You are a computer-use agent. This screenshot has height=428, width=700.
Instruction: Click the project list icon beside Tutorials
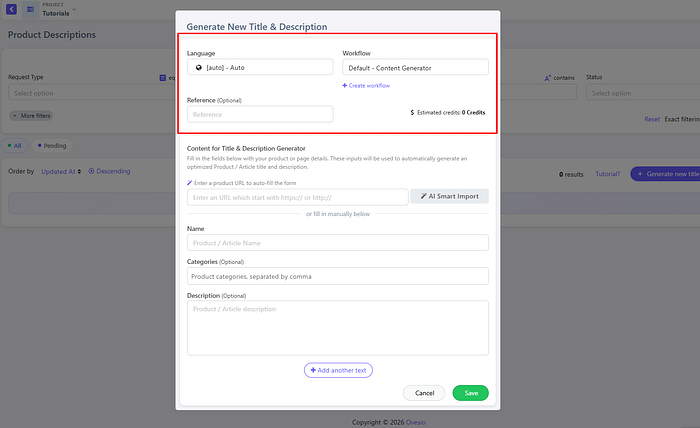pyautogui.click(x=30, y=9)
